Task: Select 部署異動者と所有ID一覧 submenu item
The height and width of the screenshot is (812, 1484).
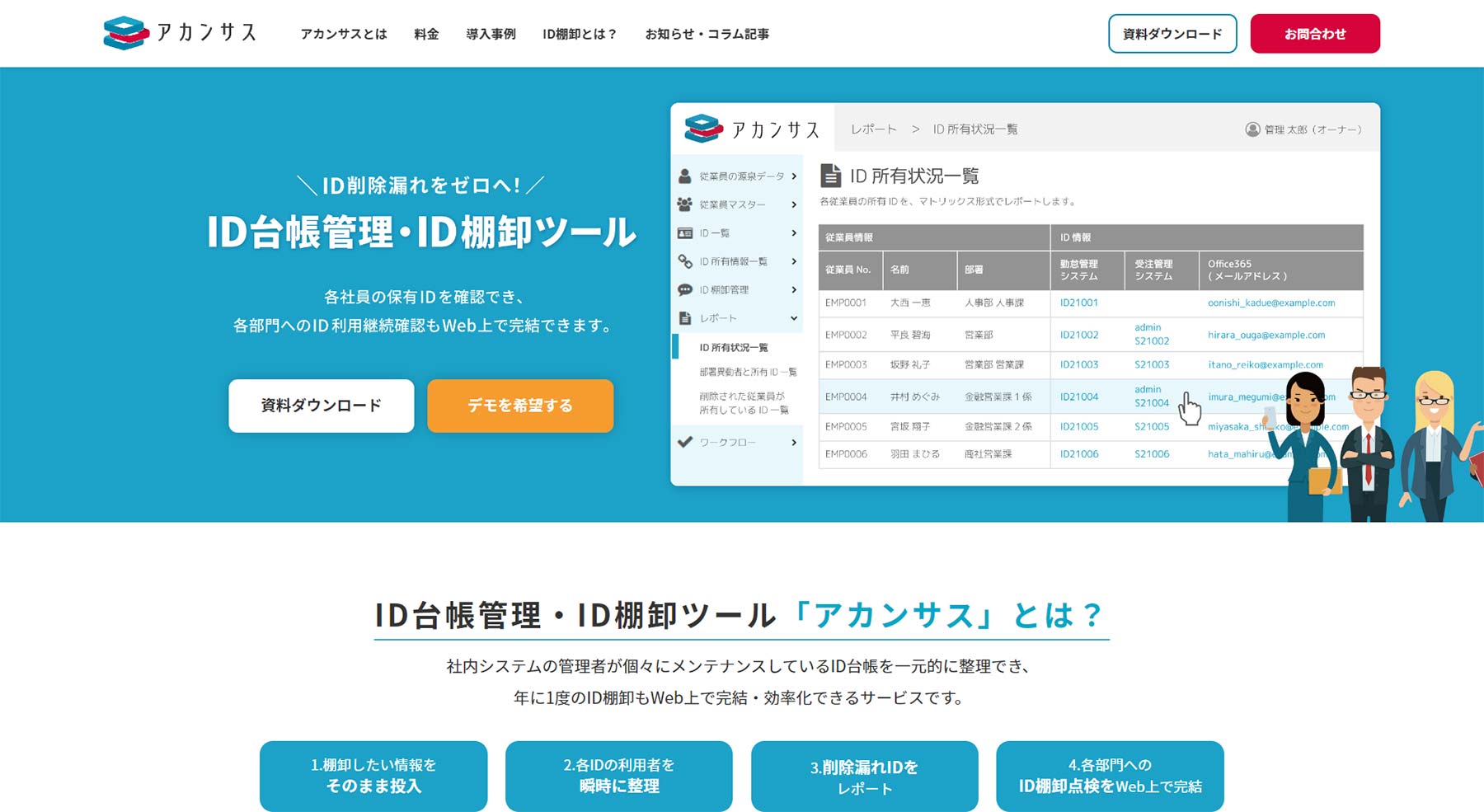Action: click(748, 373)
